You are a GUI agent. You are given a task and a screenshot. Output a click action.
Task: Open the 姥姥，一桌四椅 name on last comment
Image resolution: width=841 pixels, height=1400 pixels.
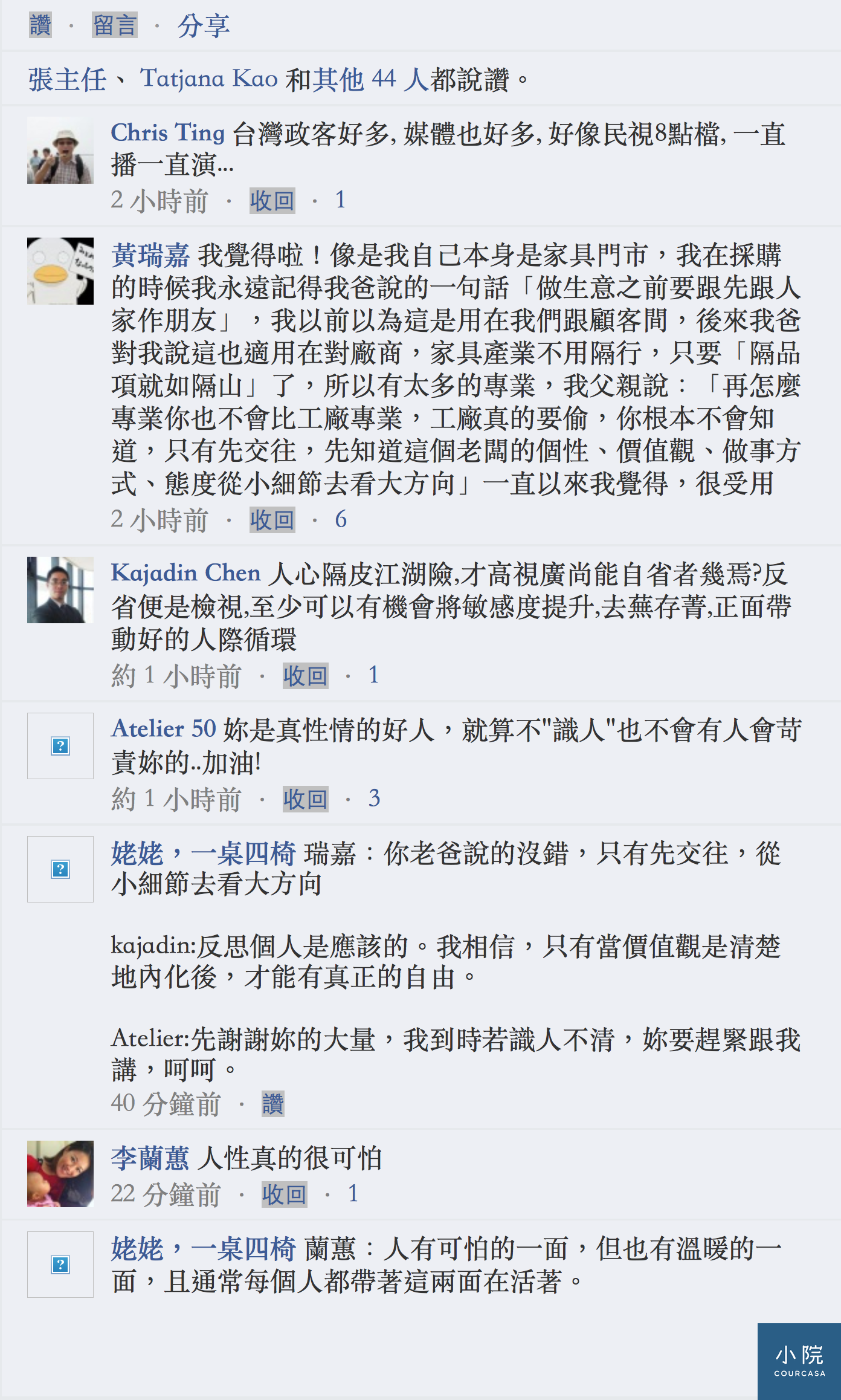[x=204, y=1249]
